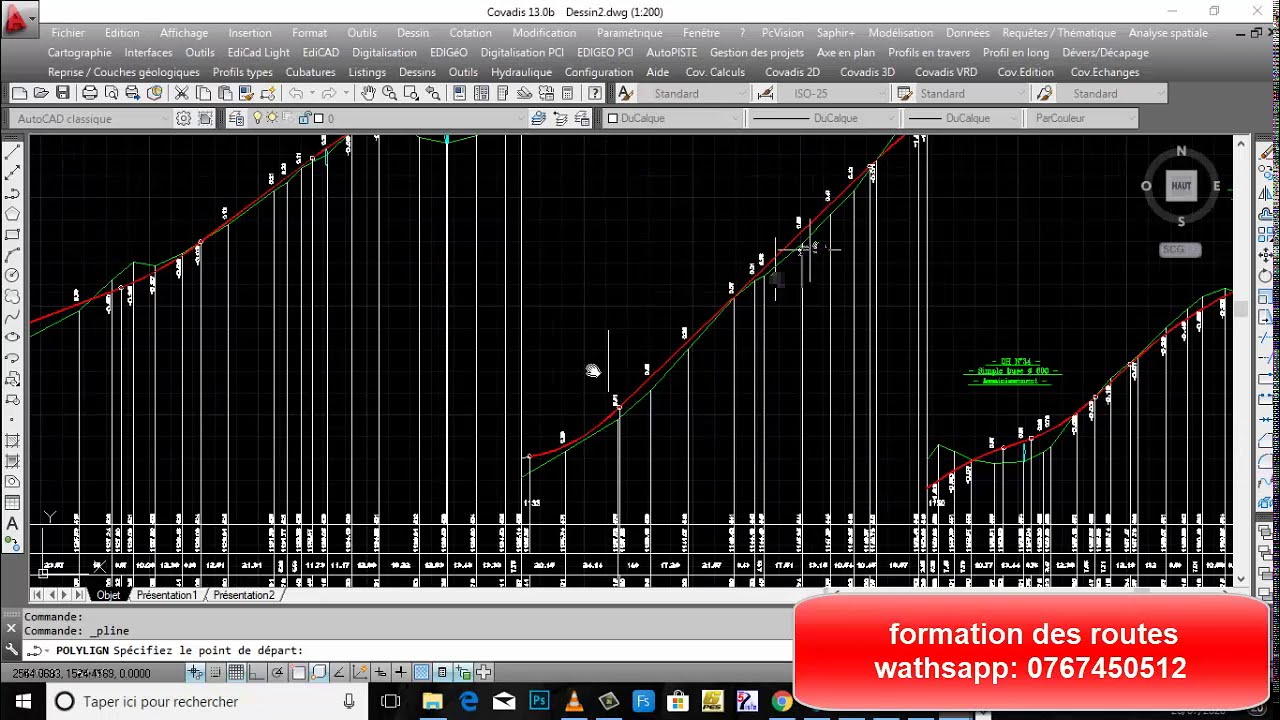Close the command line window
This screenshot has height=720, width=1280.
pyautogui.click(x=11, y=628)
